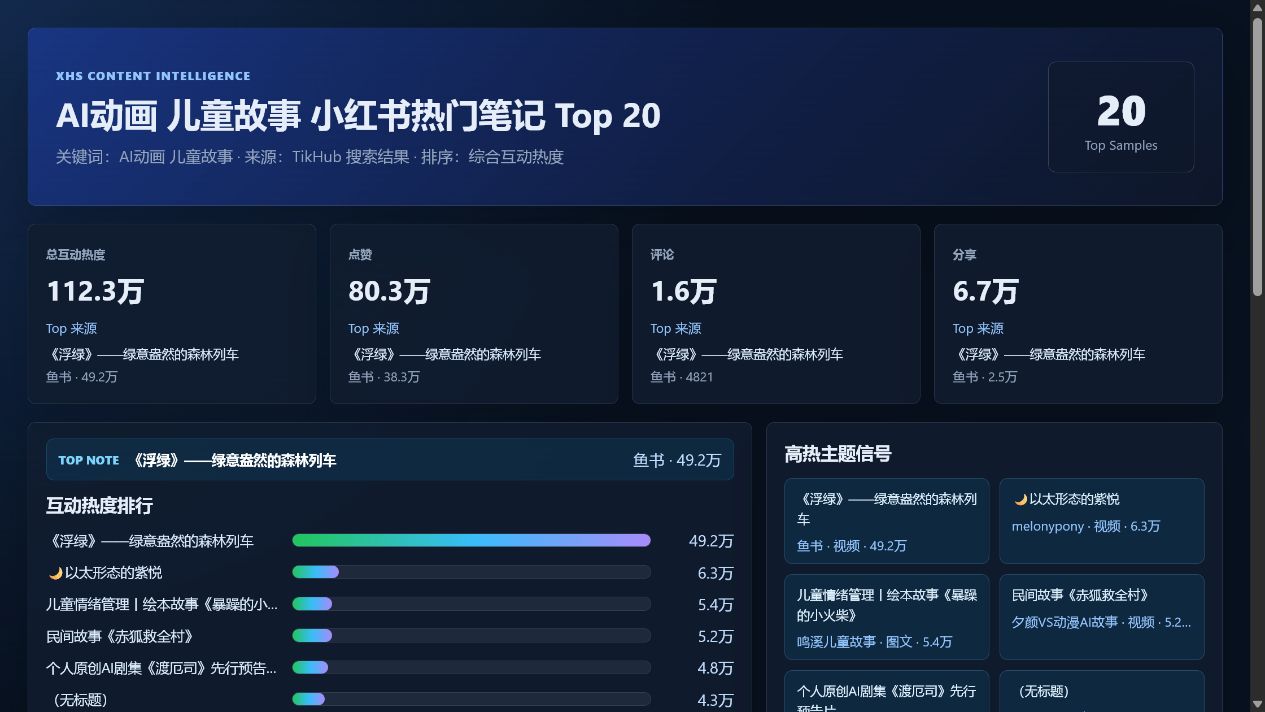
Task: Open 儿童情绪管理 绘本故事 ranking row
Action: click(390, 605)
